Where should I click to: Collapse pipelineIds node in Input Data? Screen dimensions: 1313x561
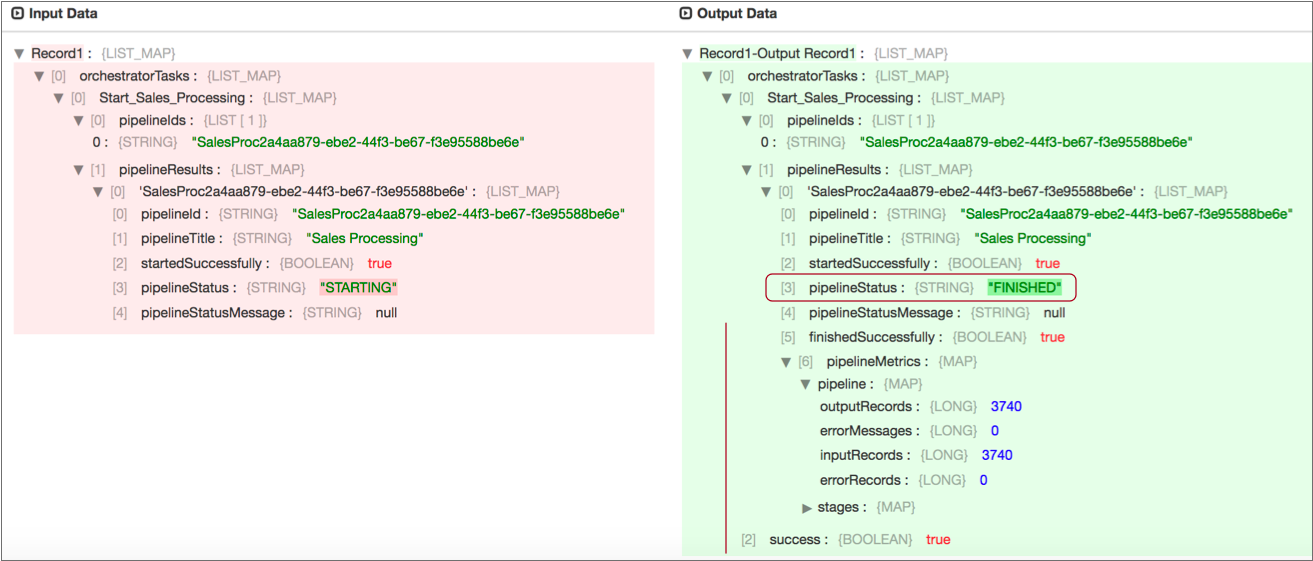tap(79, 120)
